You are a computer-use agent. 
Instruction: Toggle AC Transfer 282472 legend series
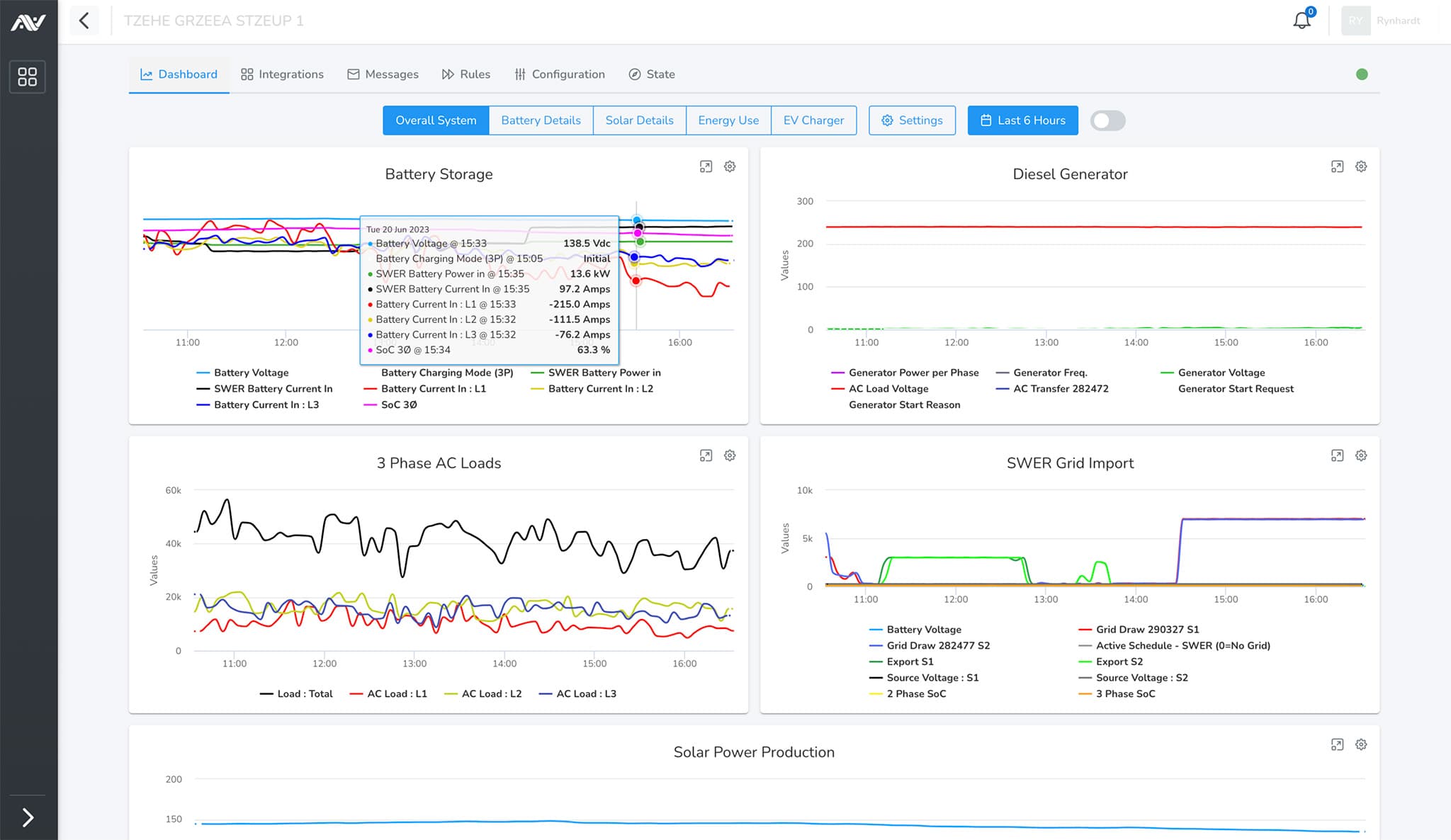pos(1052,389)
